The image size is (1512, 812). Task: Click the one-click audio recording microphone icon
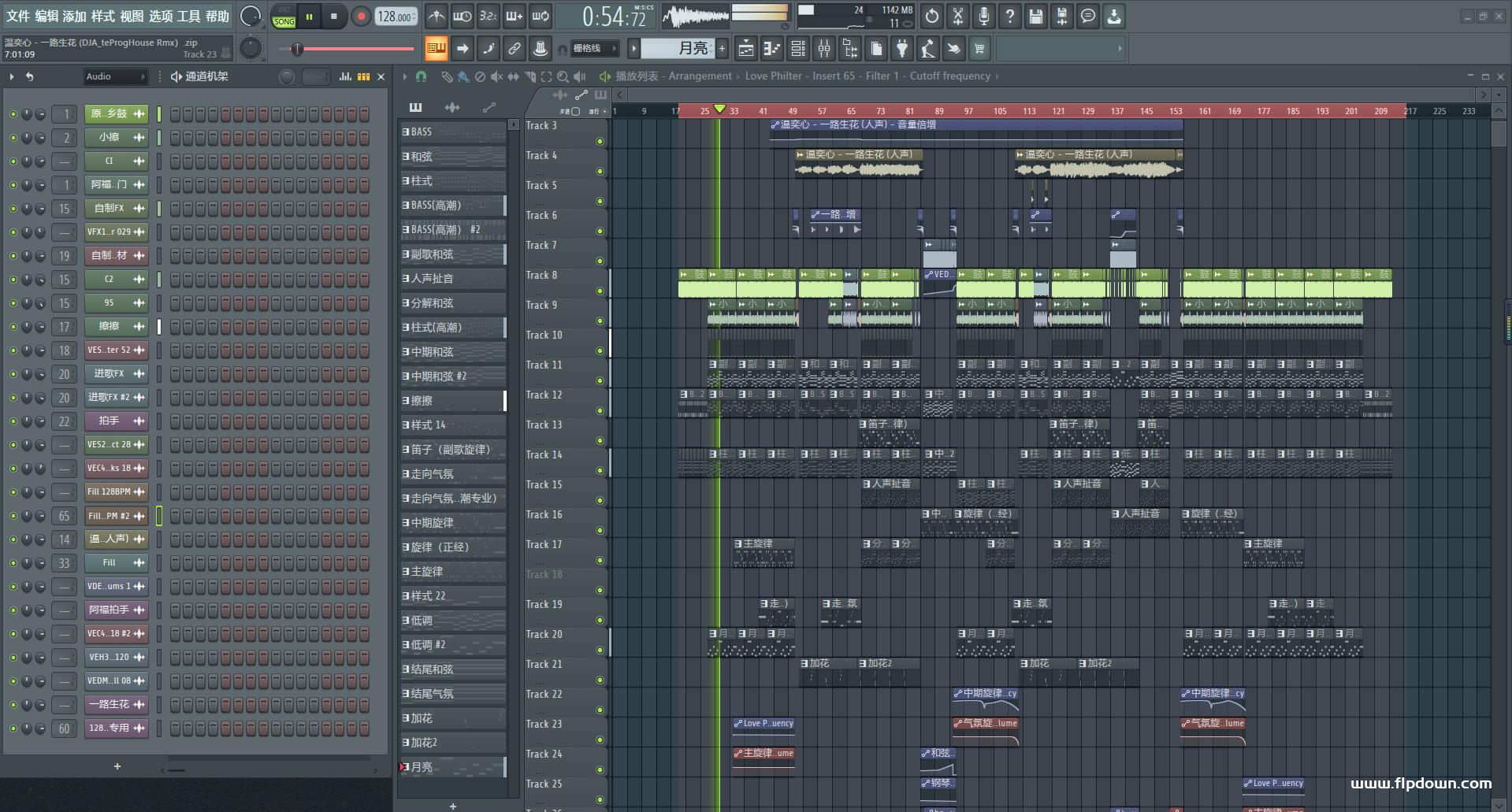coord(984,16)
